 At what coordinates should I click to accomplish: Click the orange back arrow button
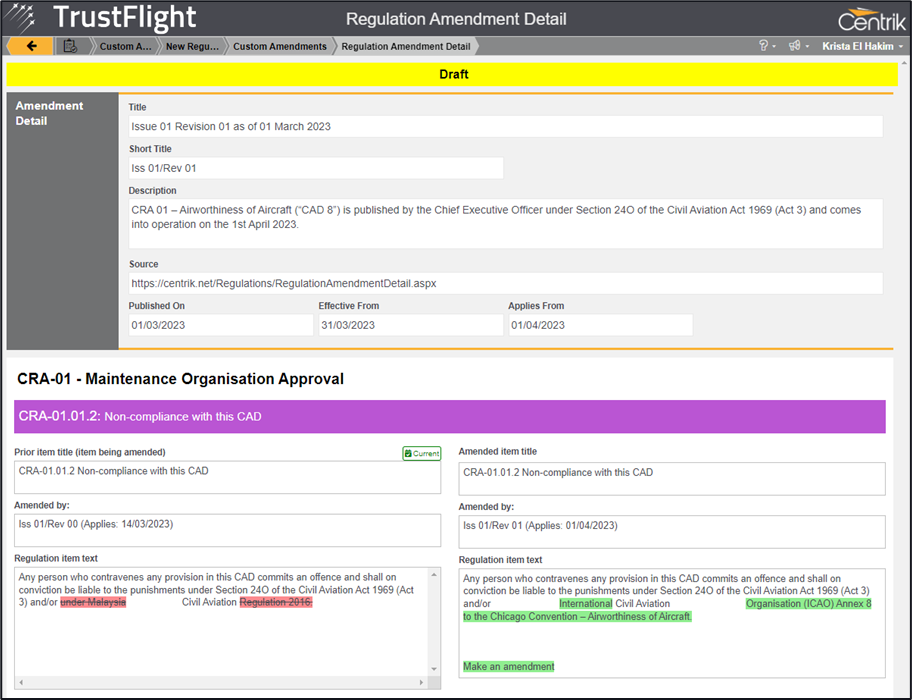pyautogui.click(x=30, y=46)
